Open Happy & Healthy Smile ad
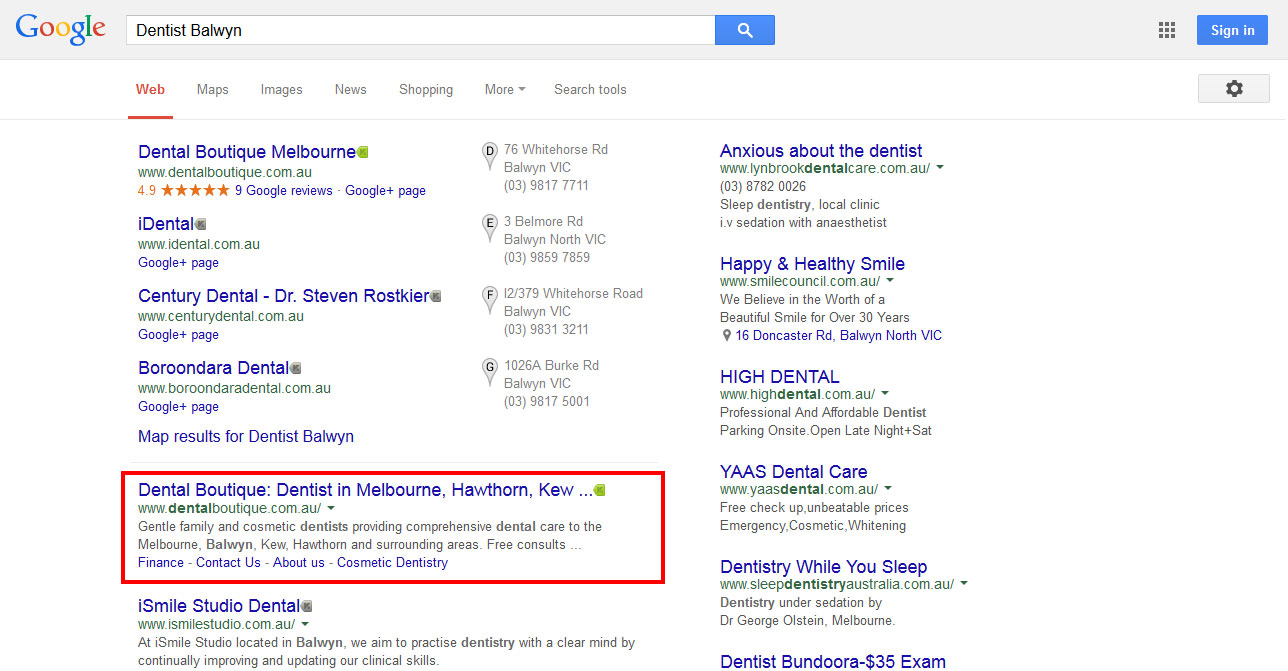 coord(812,264)
